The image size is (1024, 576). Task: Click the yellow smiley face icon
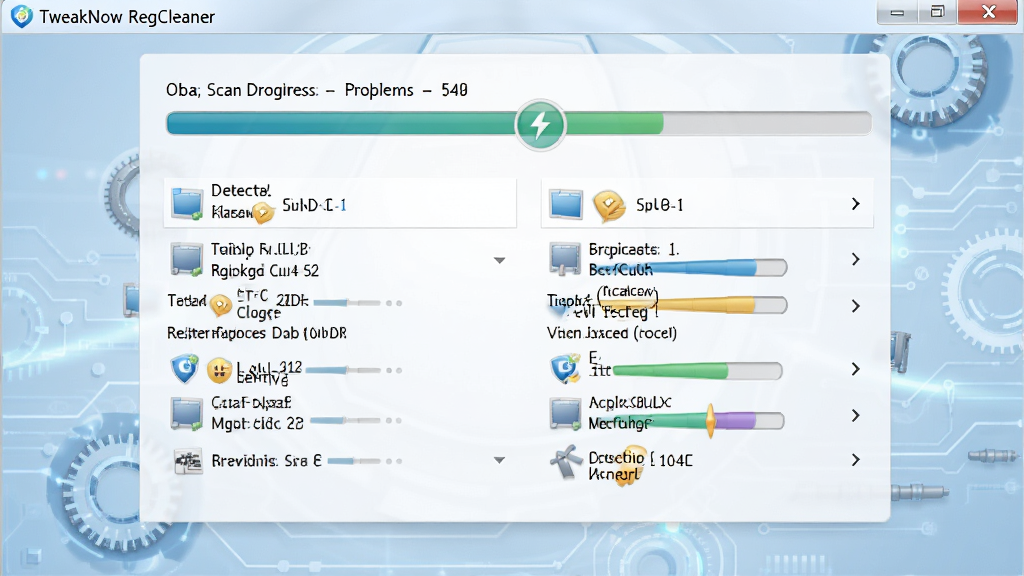coord(219,371)
